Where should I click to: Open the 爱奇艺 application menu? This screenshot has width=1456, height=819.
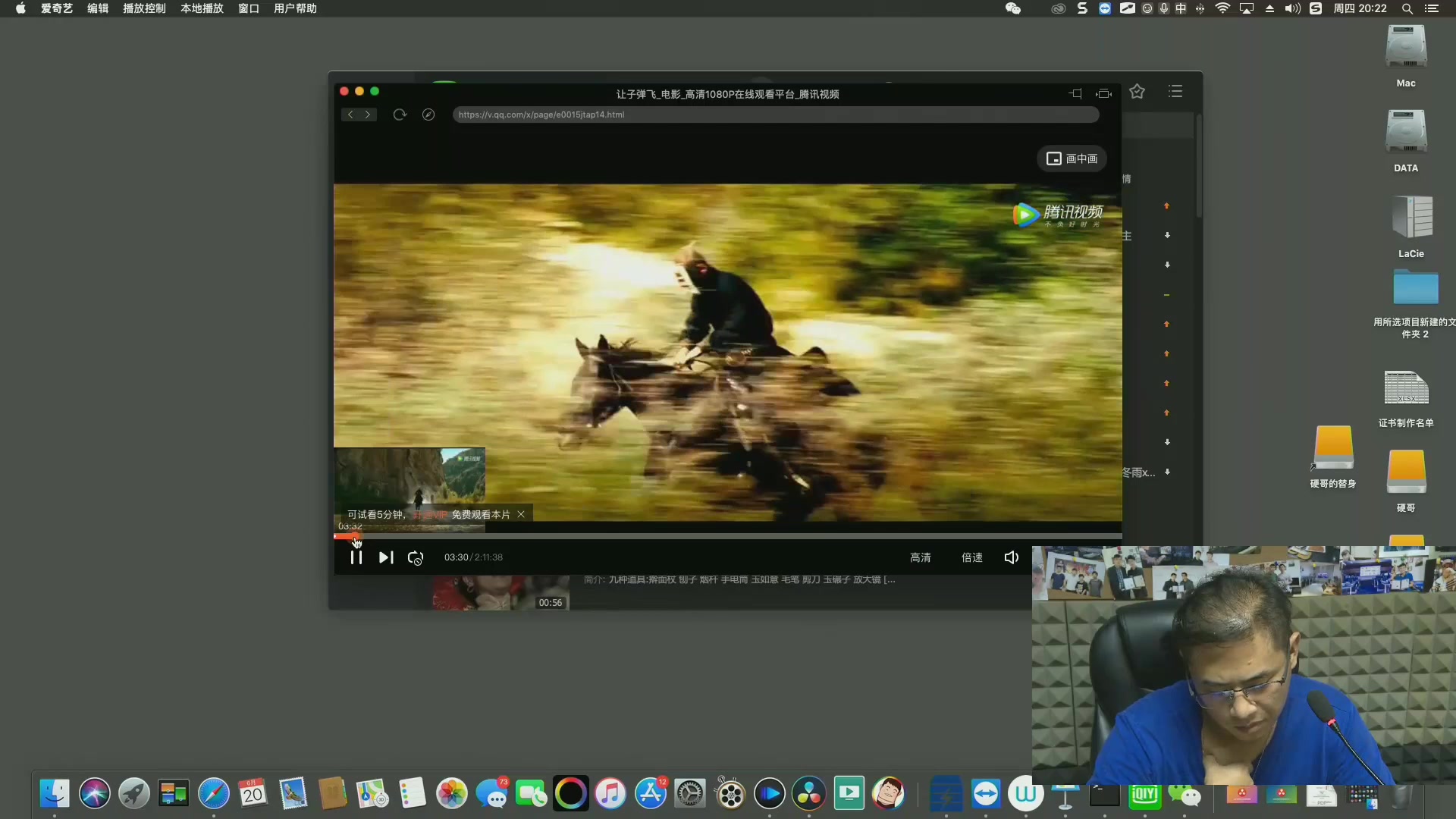(57, 8)
